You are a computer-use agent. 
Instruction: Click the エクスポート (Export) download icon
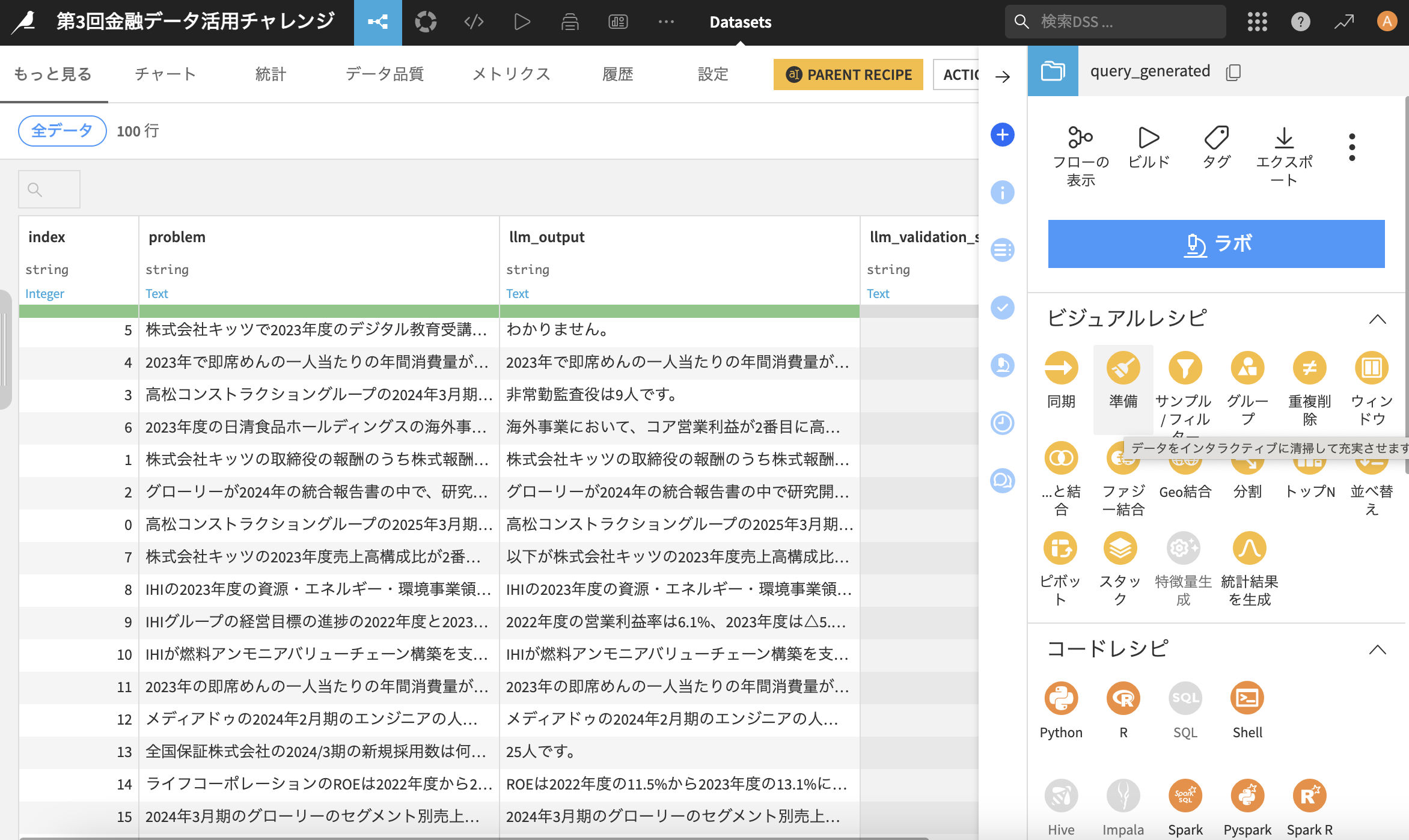pyautogui.click(x=1284, y=138)
